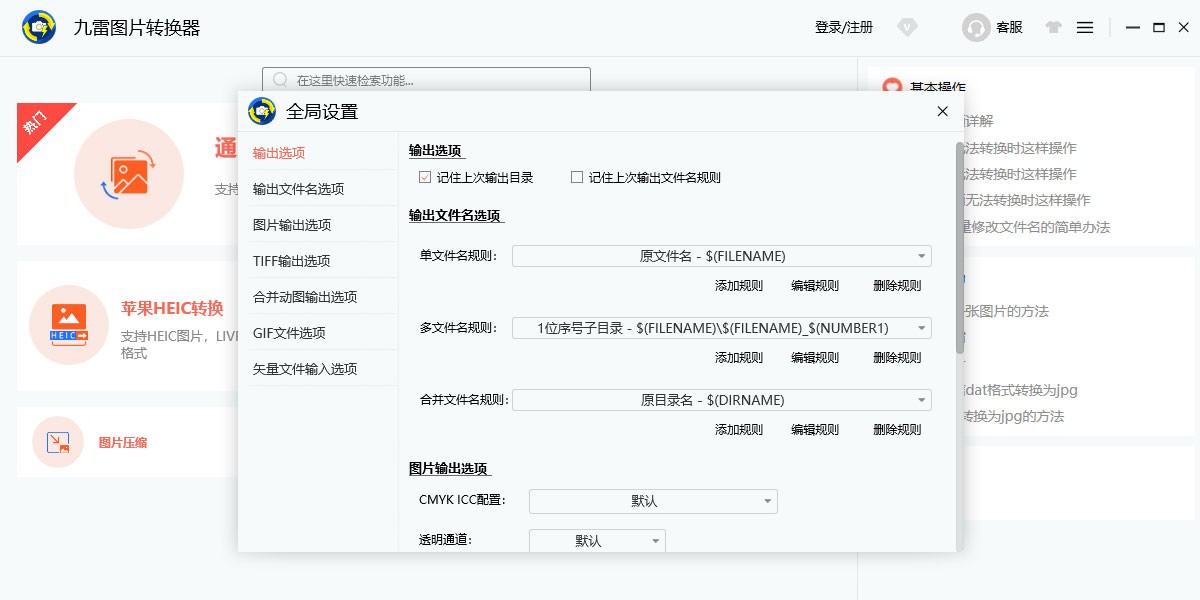Uncheck 记住上次输出目录 checkbox
The height and width of the screenshot is (600, 1200).
425,177
